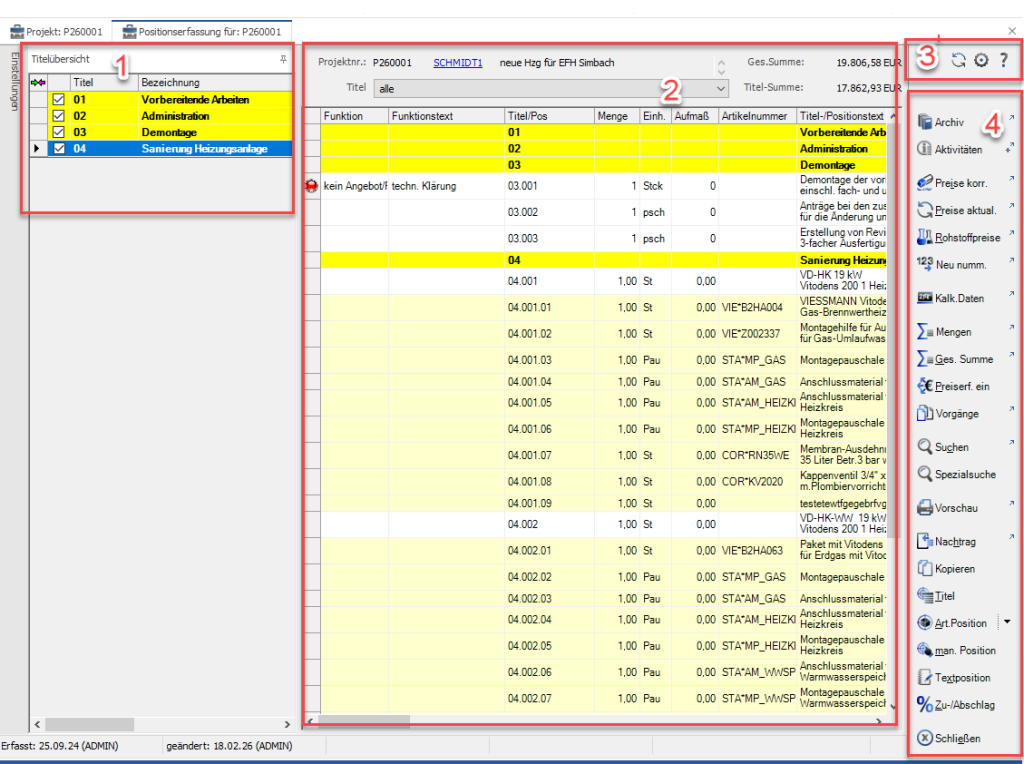Screen dimensions: 1024x764
Task: Click the refresh icon at top right
Action: [958, 60]
